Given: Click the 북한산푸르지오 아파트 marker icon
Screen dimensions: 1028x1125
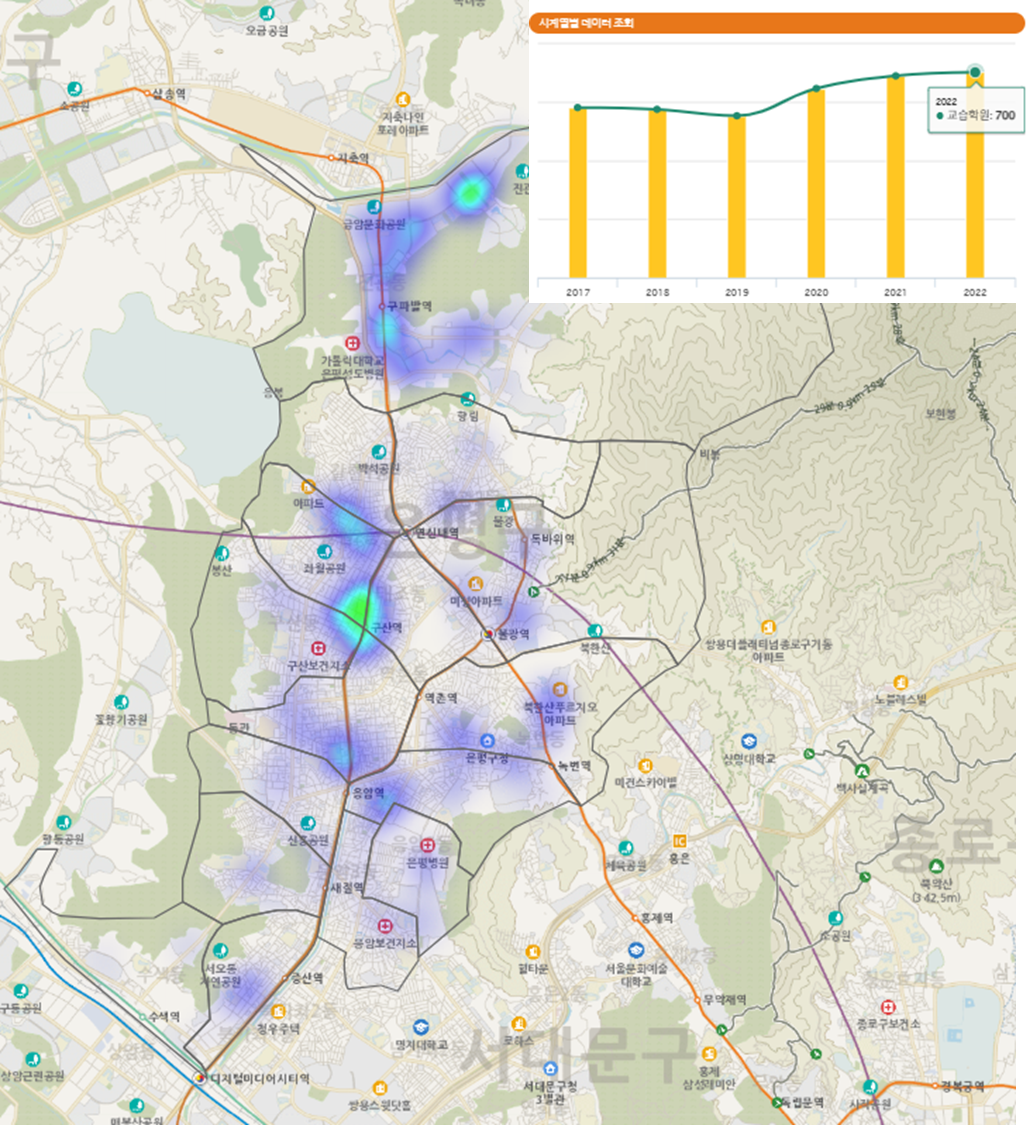Looking at the screenshot, I should click(560, 689).
